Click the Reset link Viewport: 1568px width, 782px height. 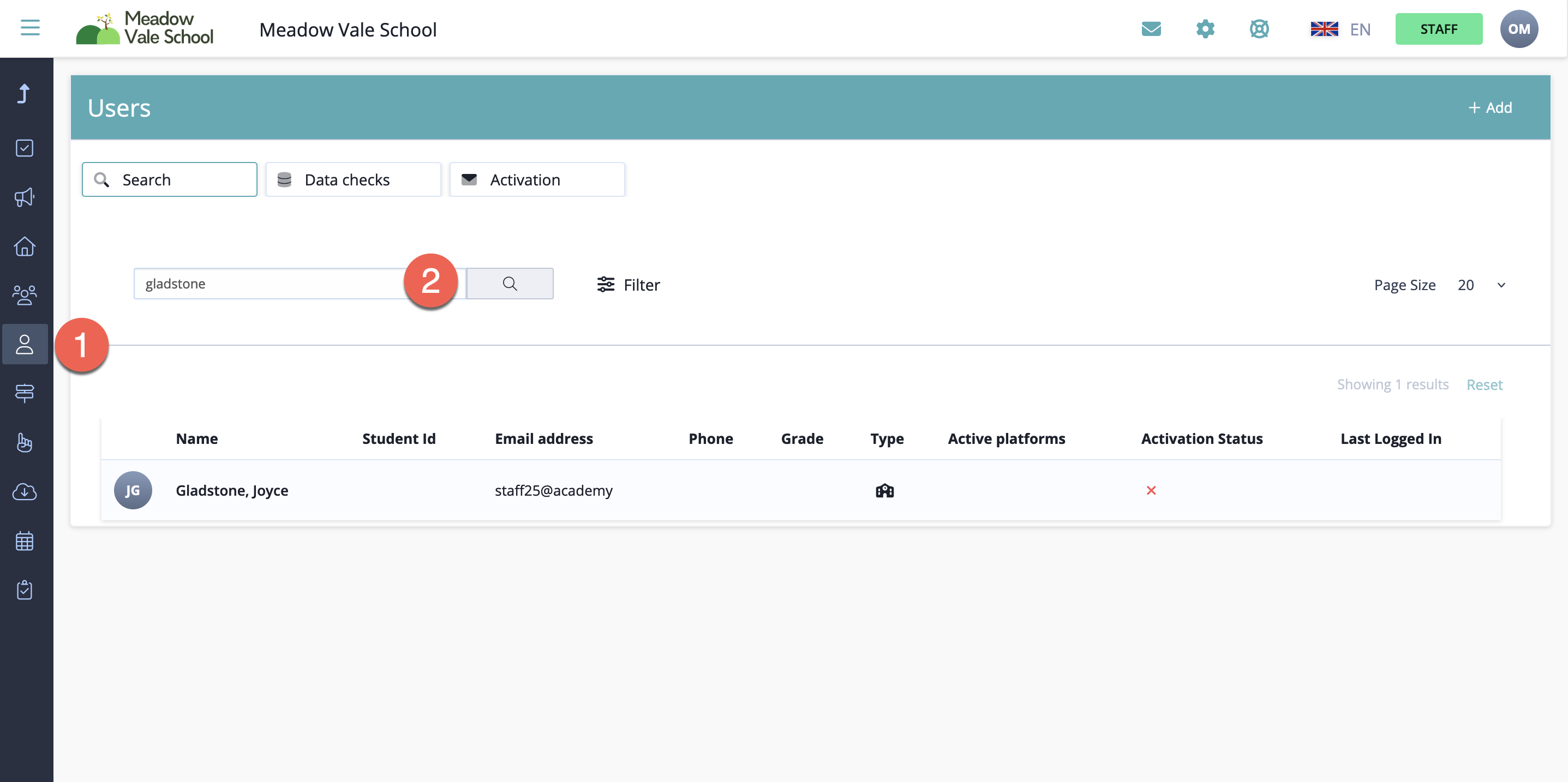[1483, 384]
